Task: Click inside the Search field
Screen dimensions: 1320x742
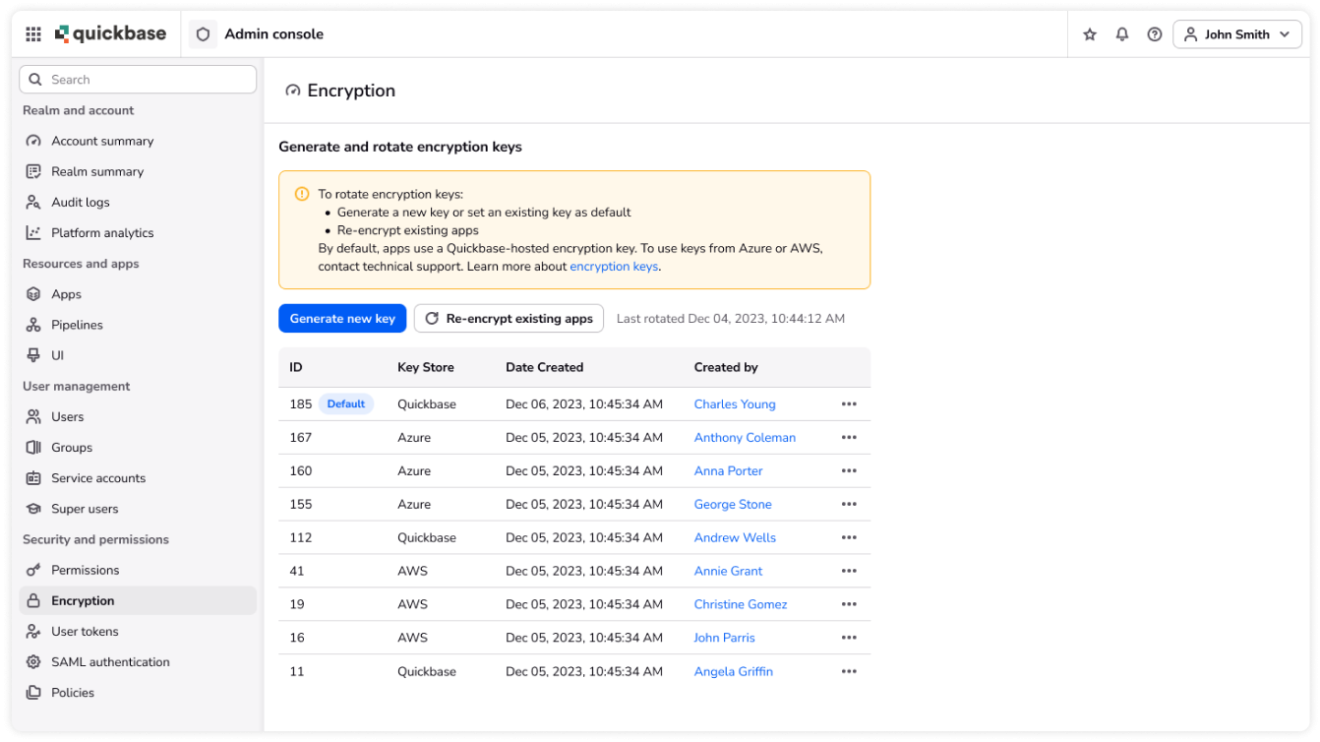Action: click(x=137, y=78)
